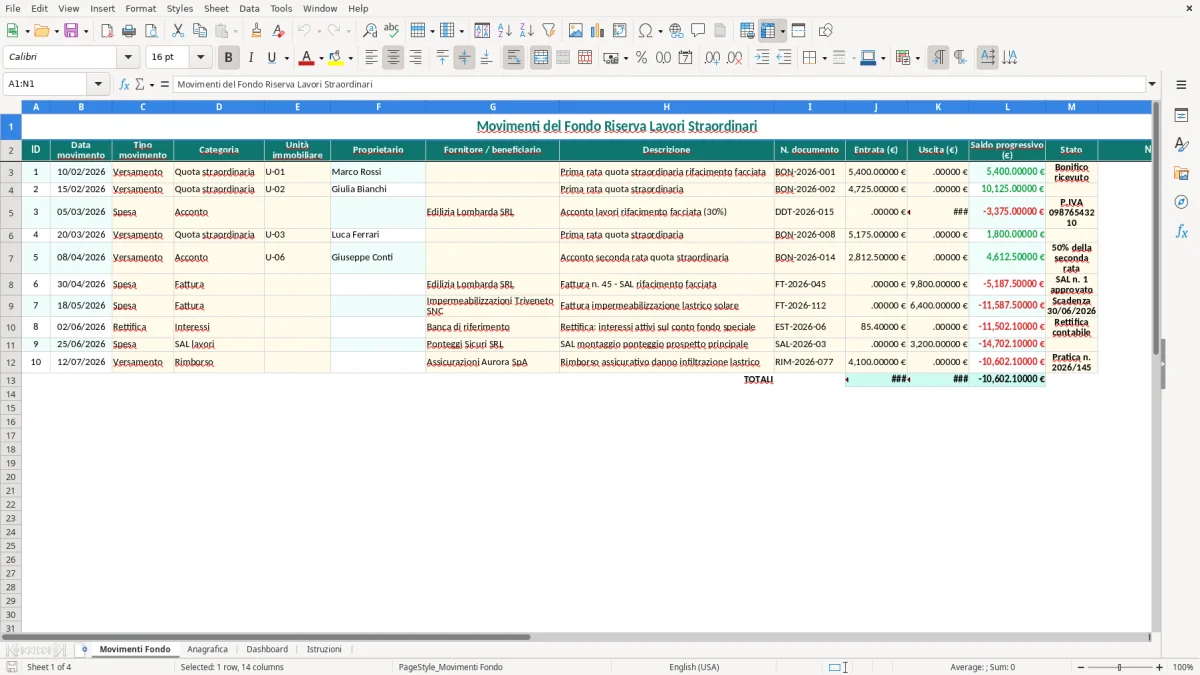Expand the formula bar arrow
Viewport: 1200px width, 675px height.
pyautogui.click(x=1152, y=84)
